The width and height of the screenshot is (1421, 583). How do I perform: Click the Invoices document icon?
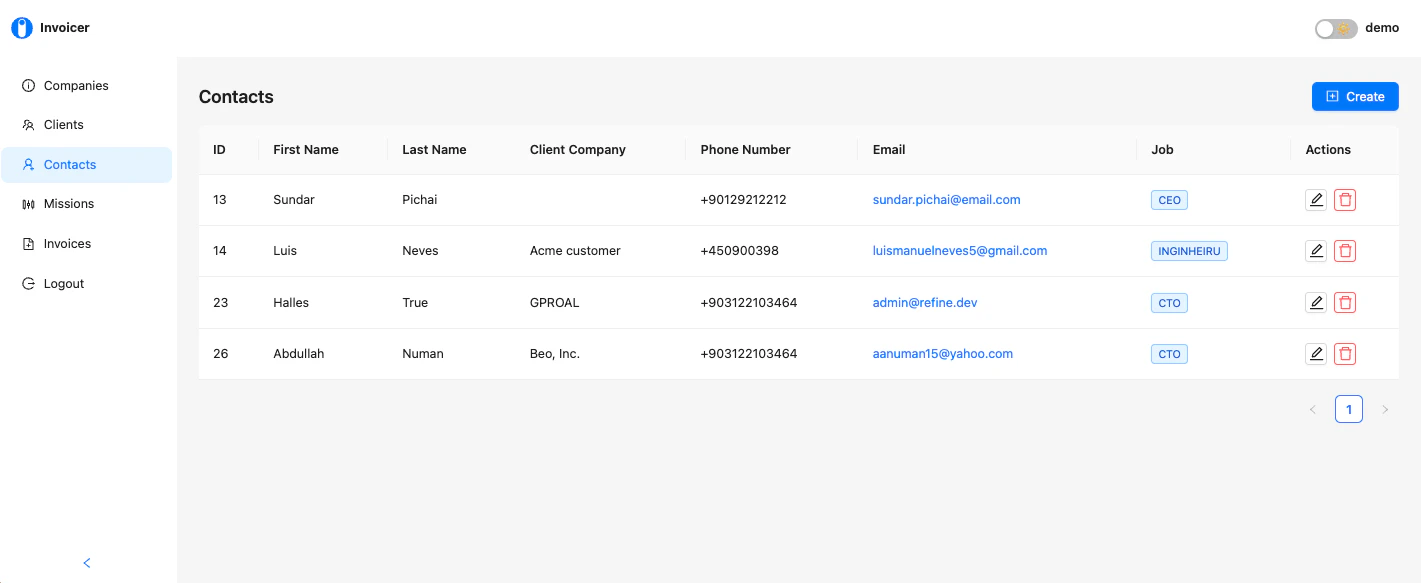click(x=30, y=243)
